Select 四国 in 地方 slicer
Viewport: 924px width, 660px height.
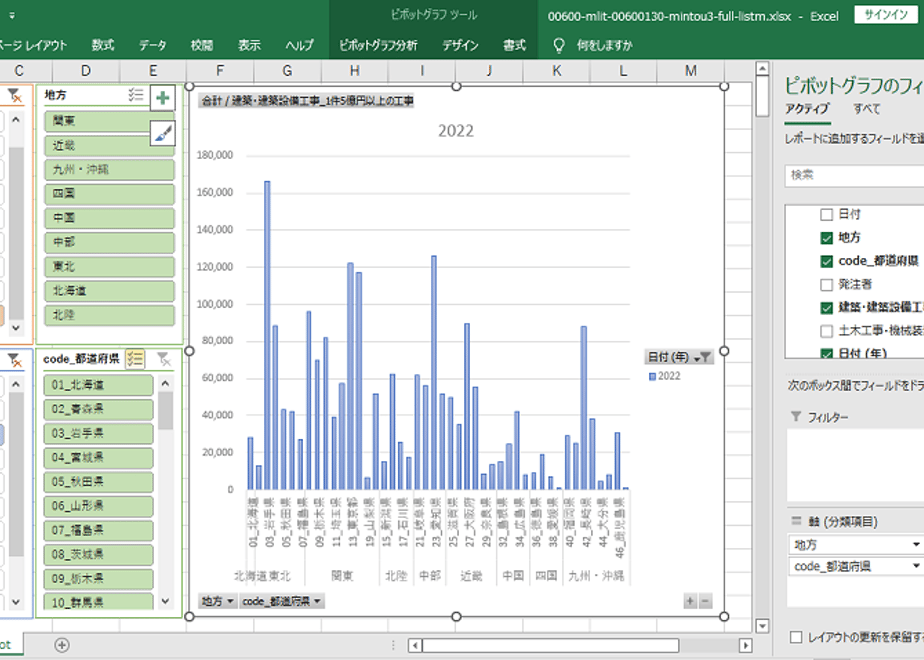(x=109, y=194)
